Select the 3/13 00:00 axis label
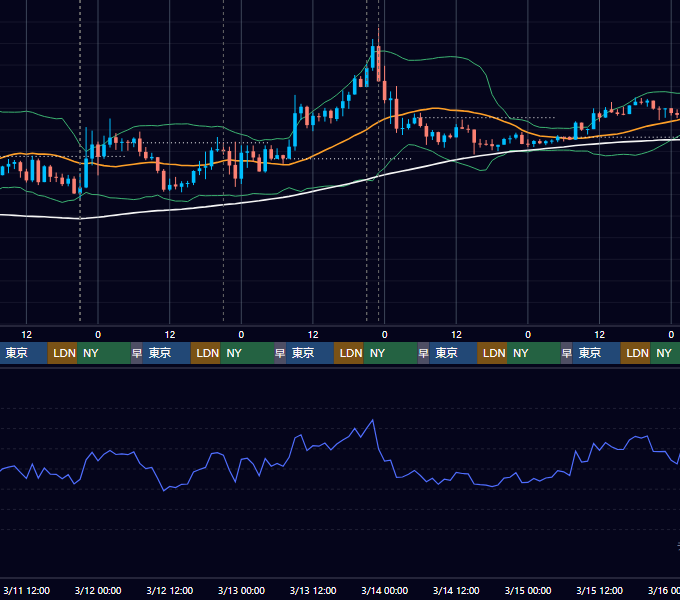The height and width of the screenshot is (600, 680). tap(241, 590)
